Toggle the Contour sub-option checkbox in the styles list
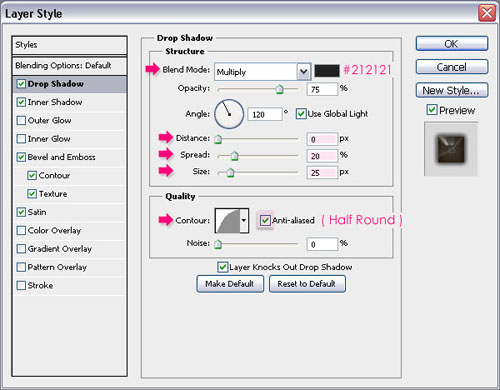 [x=32, y=175]
